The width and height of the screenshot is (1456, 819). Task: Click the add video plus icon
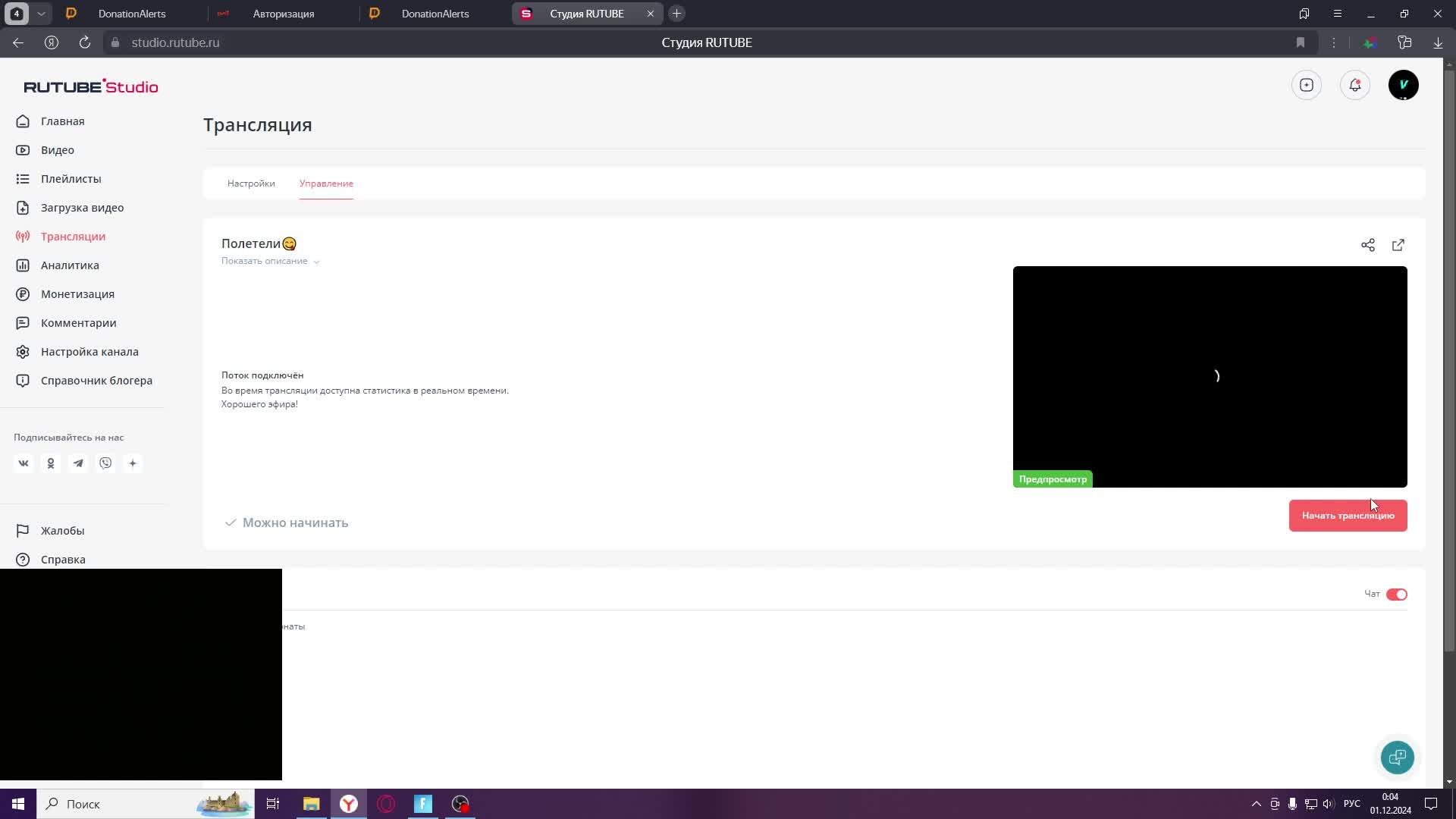(1306, 85)
